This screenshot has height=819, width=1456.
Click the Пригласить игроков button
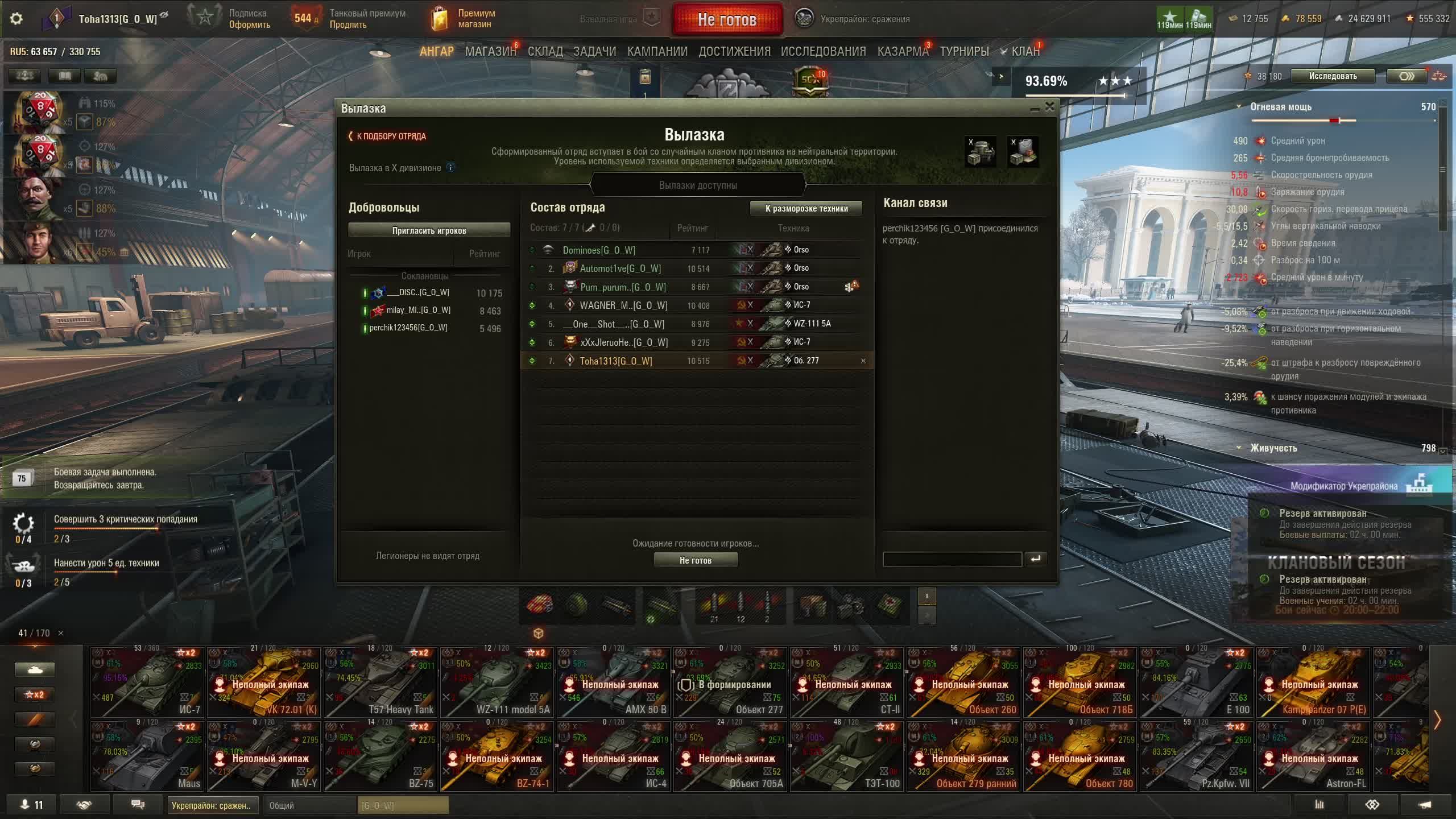(x=429, y=230)
